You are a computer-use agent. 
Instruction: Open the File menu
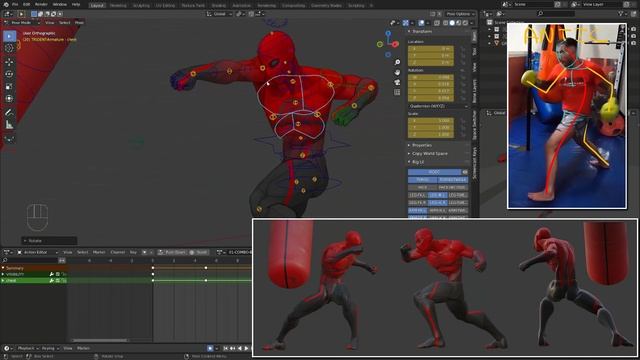pyautogui.click(x=15, y=4)
